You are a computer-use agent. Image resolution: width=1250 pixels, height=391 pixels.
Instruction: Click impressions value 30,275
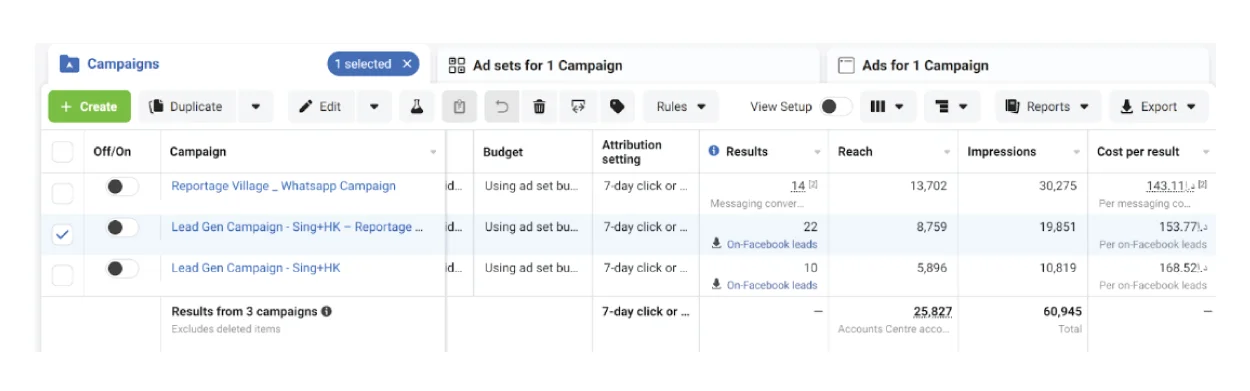[x=1057, y=186]
